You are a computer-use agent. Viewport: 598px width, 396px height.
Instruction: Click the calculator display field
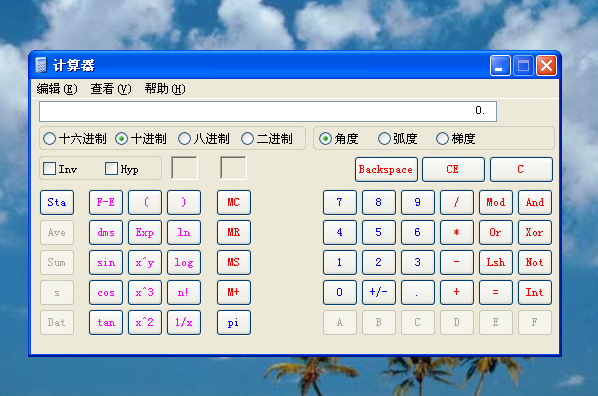pyautogui.click(x=268, y=111)
